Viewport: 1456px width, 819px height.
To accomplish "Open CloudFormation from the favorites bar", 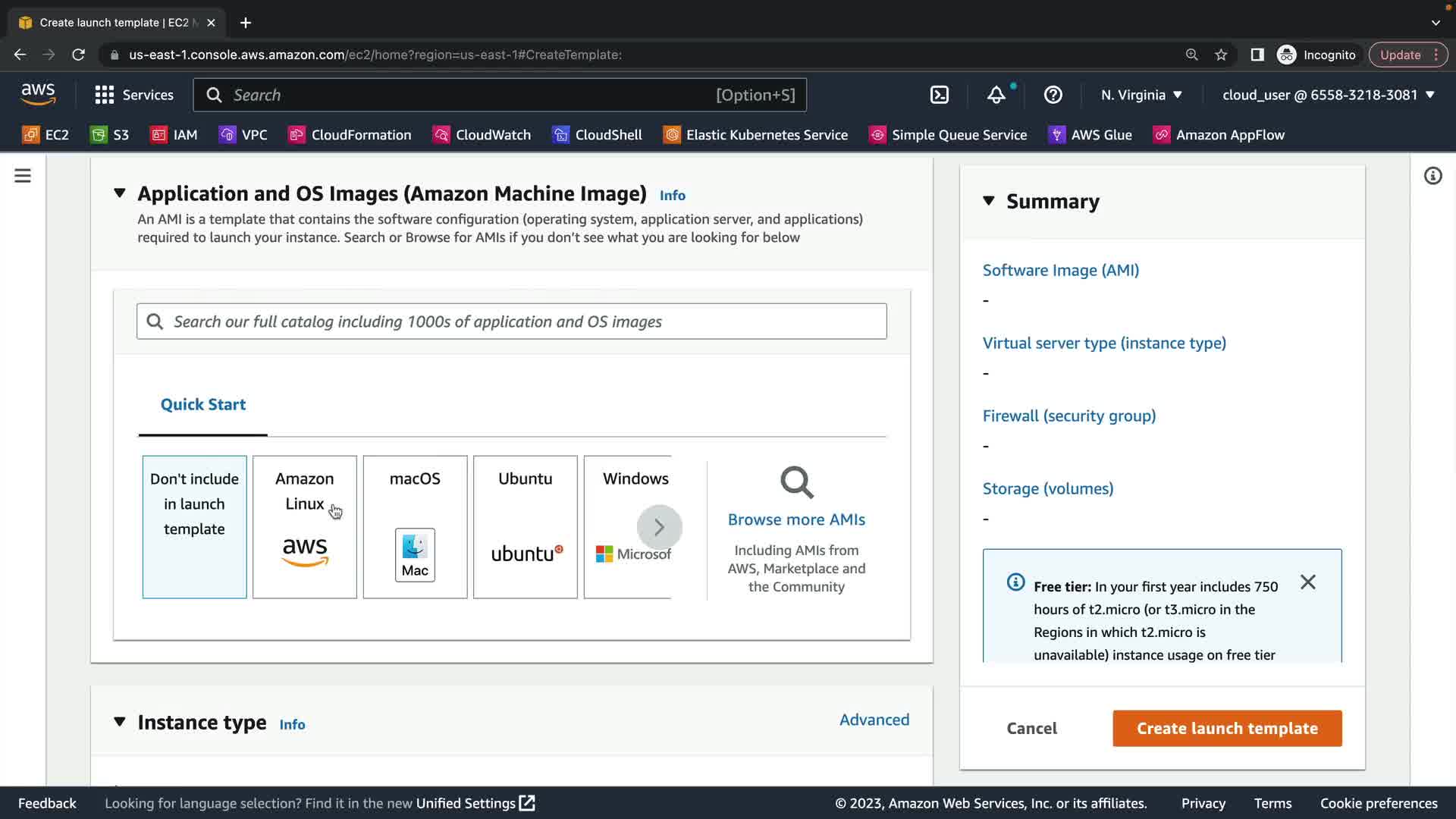I will pyautogui.click(x=350, y=135).
